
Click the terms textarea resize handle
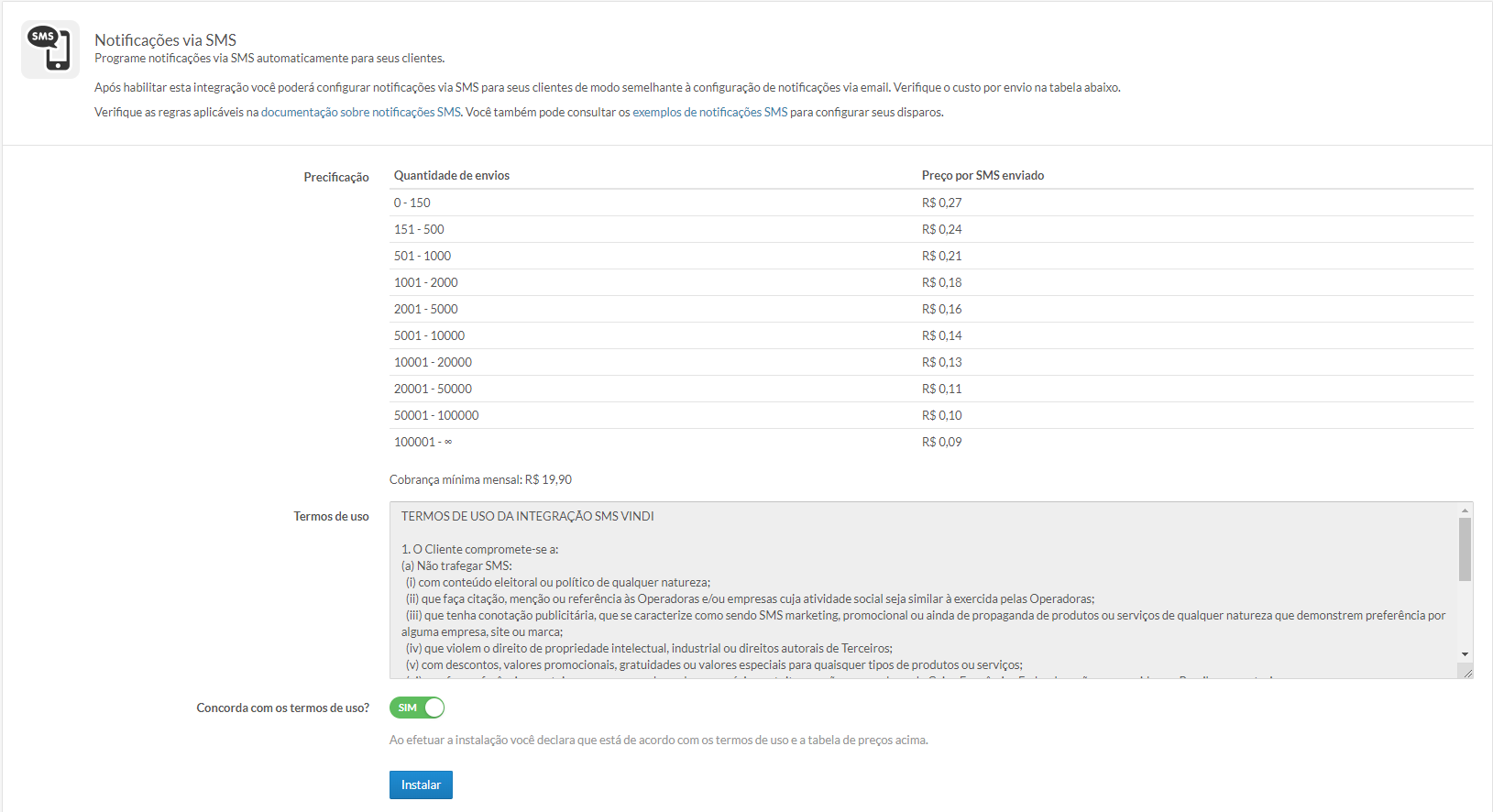[x=1467, y=673]
